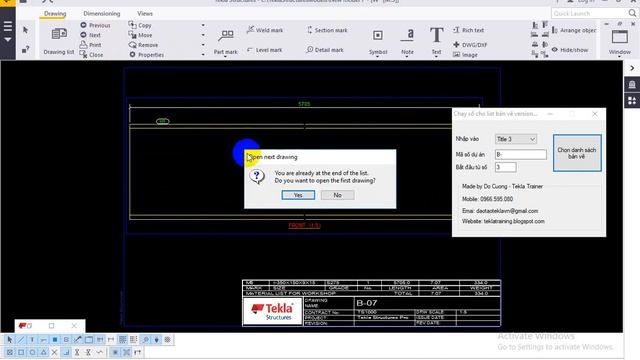Toggle the corner endpoint snap switch
Viewport: 640px width, 360px height.
click(x=66, y=352)
